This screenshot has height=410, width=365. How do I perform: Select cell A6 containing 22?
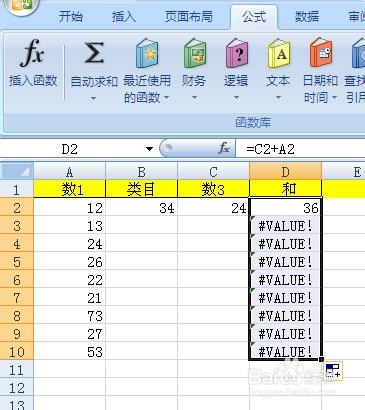tap(69, 279)
